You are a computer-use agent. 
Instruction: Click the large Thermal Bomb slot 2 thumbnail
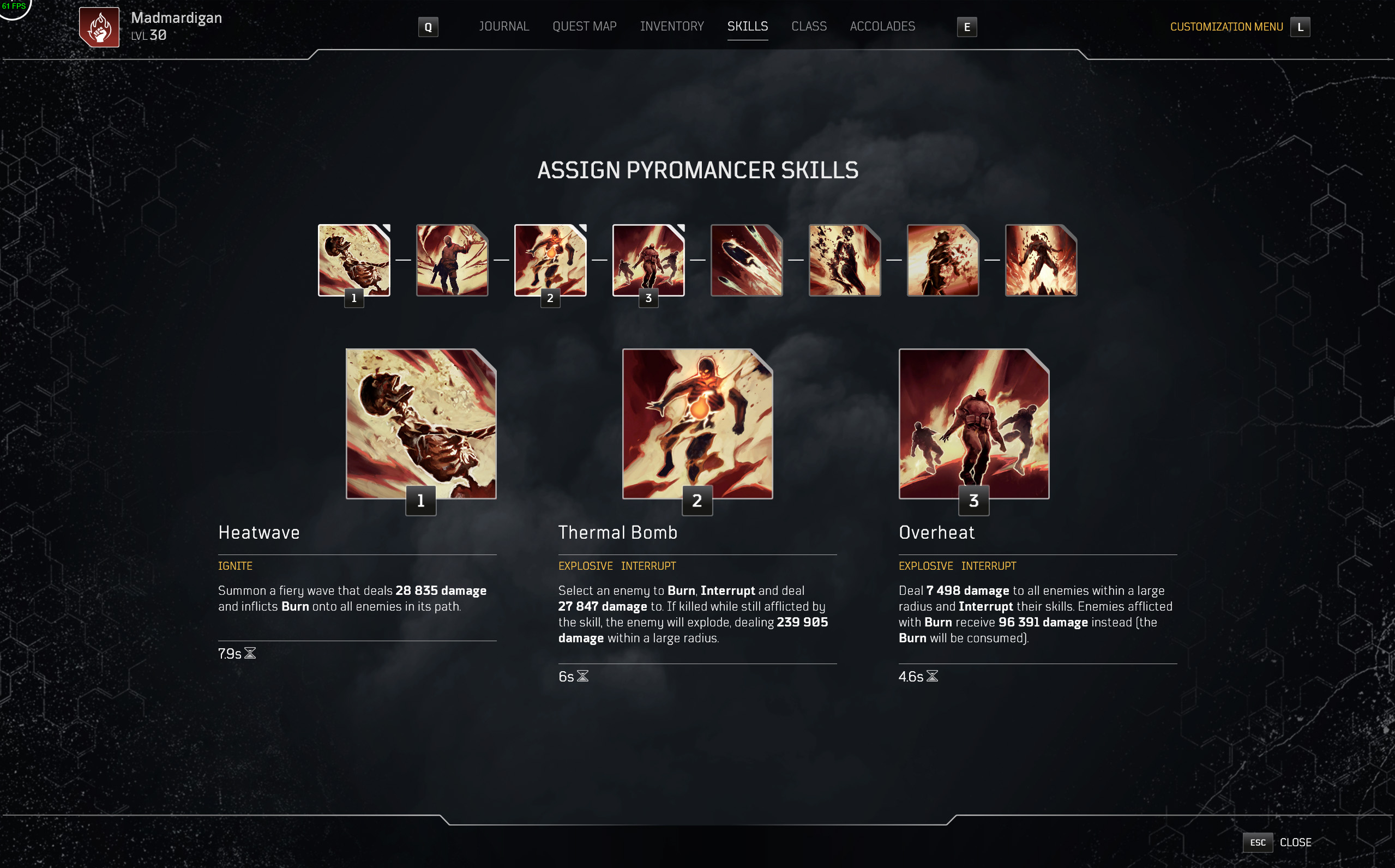pos(697,424)
